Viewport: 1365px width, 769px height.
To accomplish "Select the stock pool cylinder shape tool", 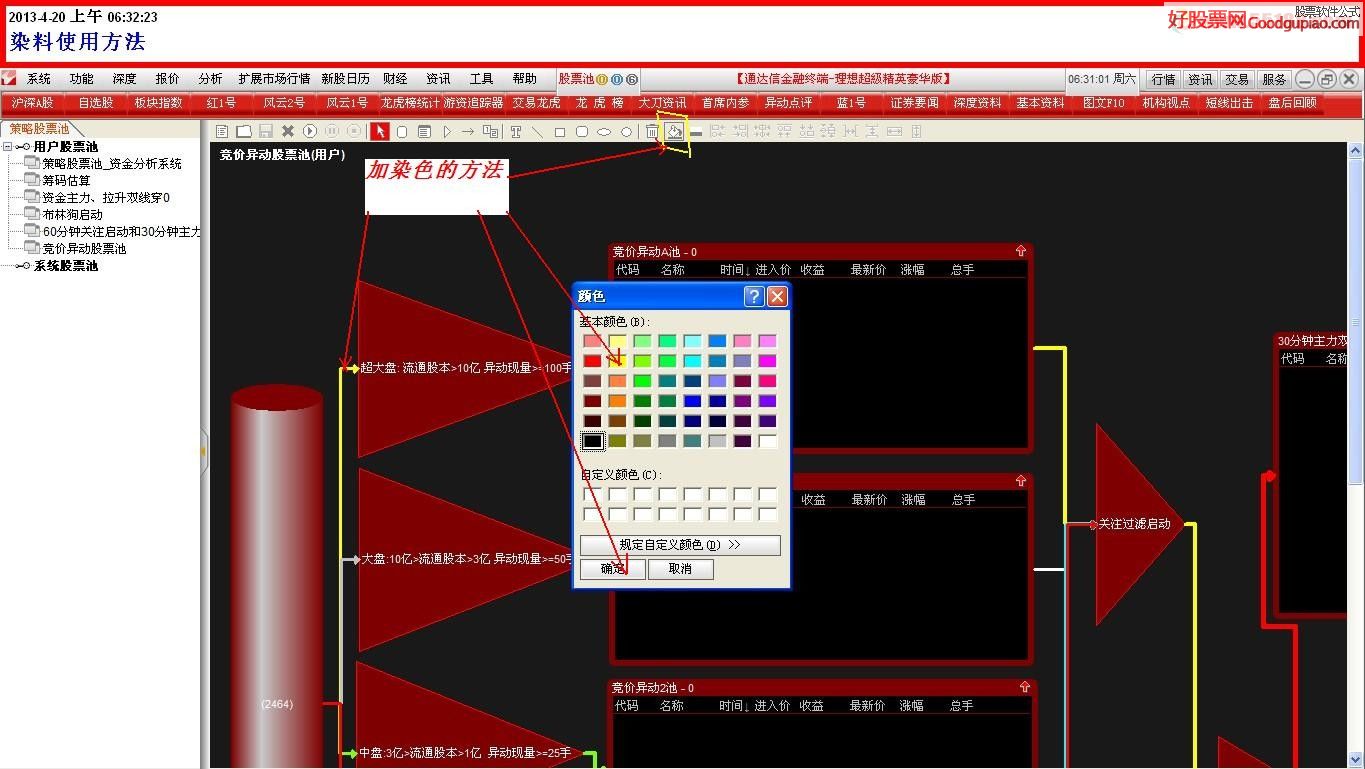I will [x=402, y=131].
